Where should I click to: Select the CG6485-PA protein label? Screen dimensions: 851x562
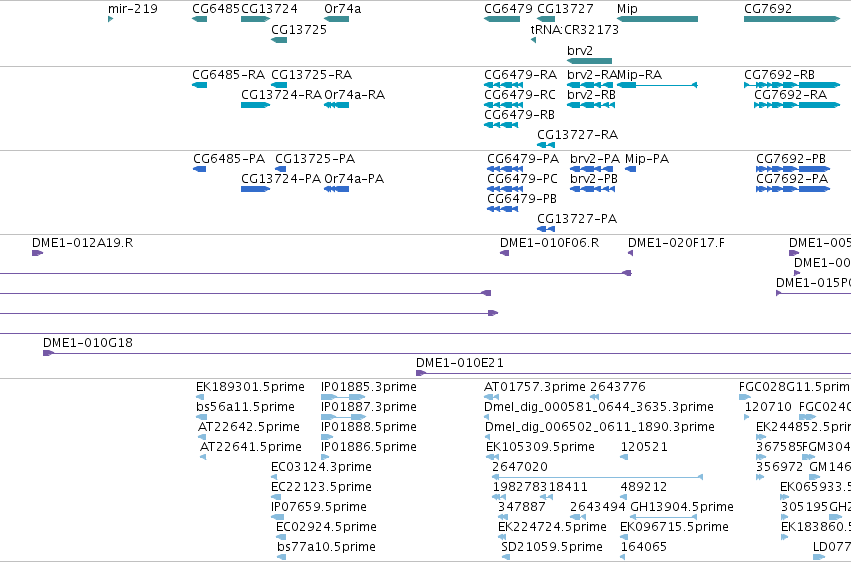tap(229, 158)
